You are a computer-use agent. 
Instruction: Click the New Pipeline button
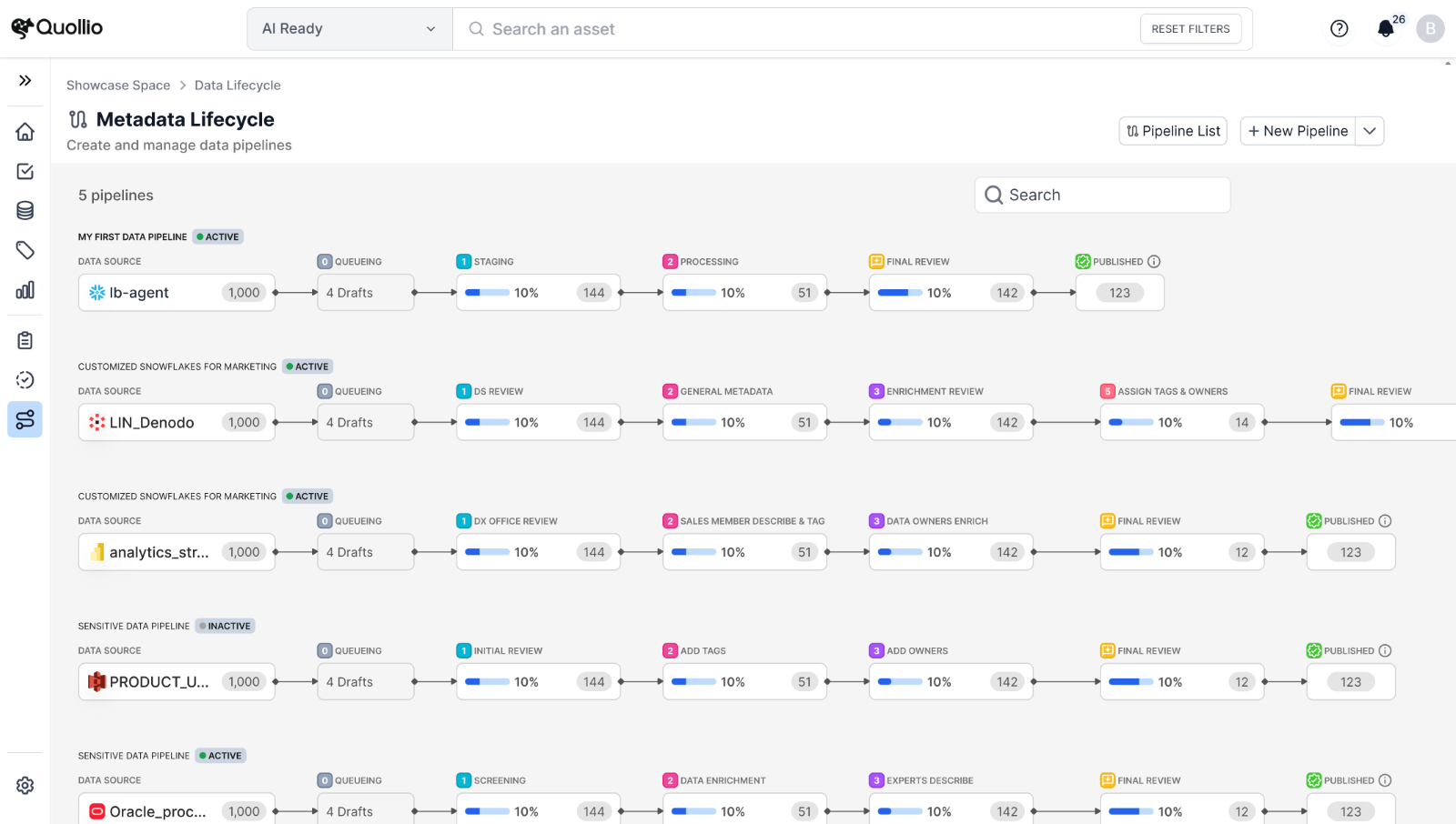[1298, 131]
